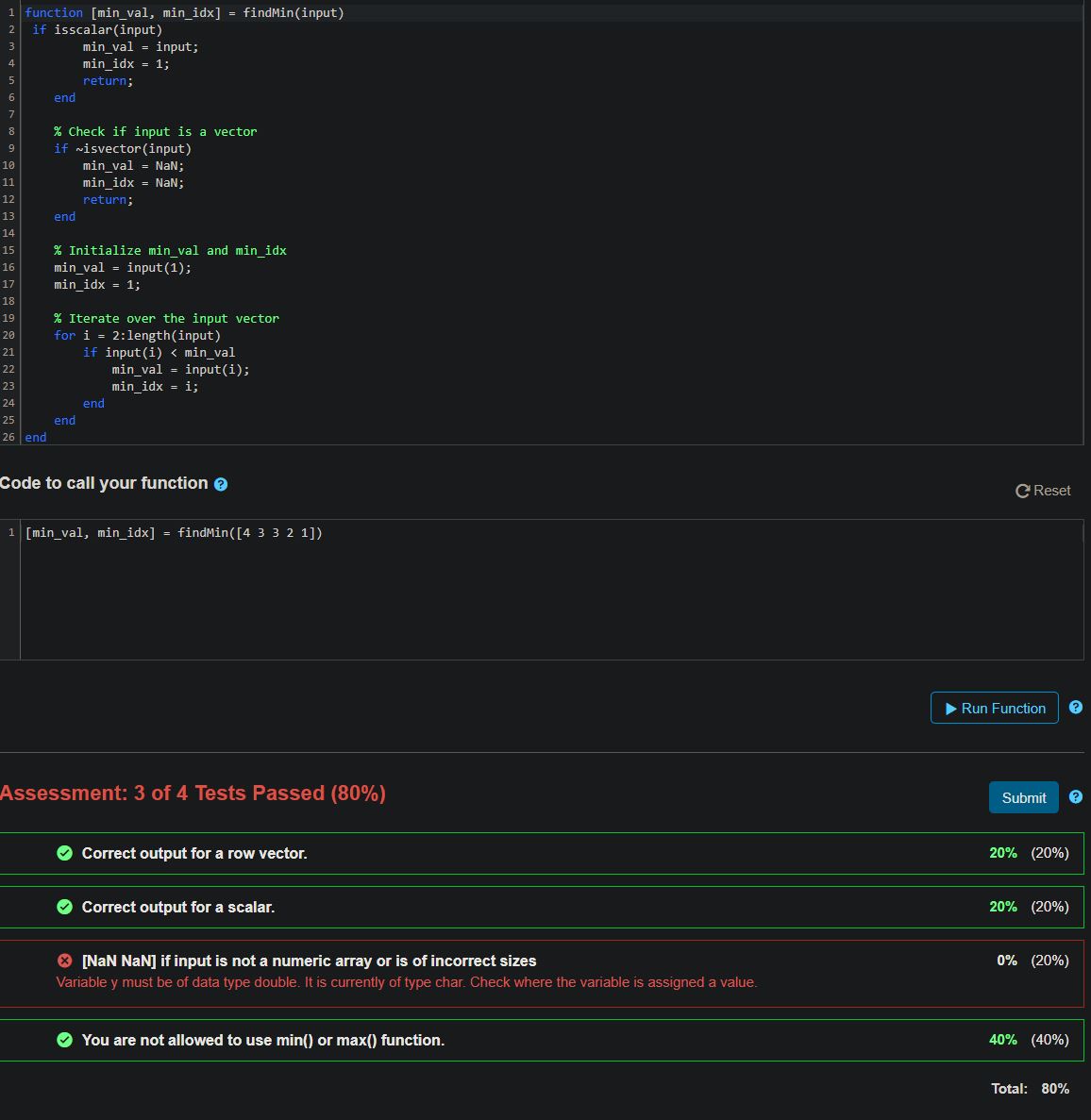Image resolution: width=1091 pixels, height=1120 pixels.
Task: Expand 'not allowed to use min() or max()' test
Action: click(263, 1040)
